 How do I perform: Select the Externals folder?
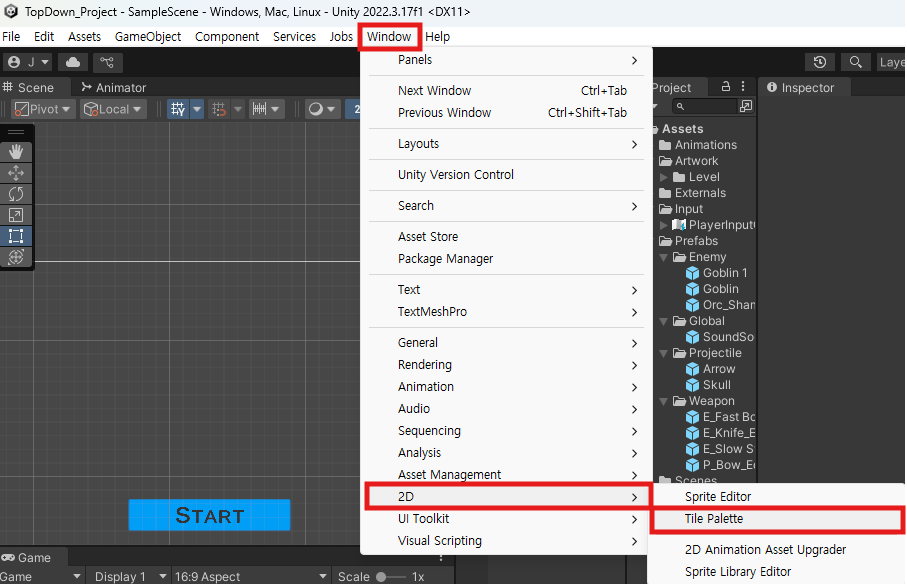pyautogui.click(x=693, y=193)
